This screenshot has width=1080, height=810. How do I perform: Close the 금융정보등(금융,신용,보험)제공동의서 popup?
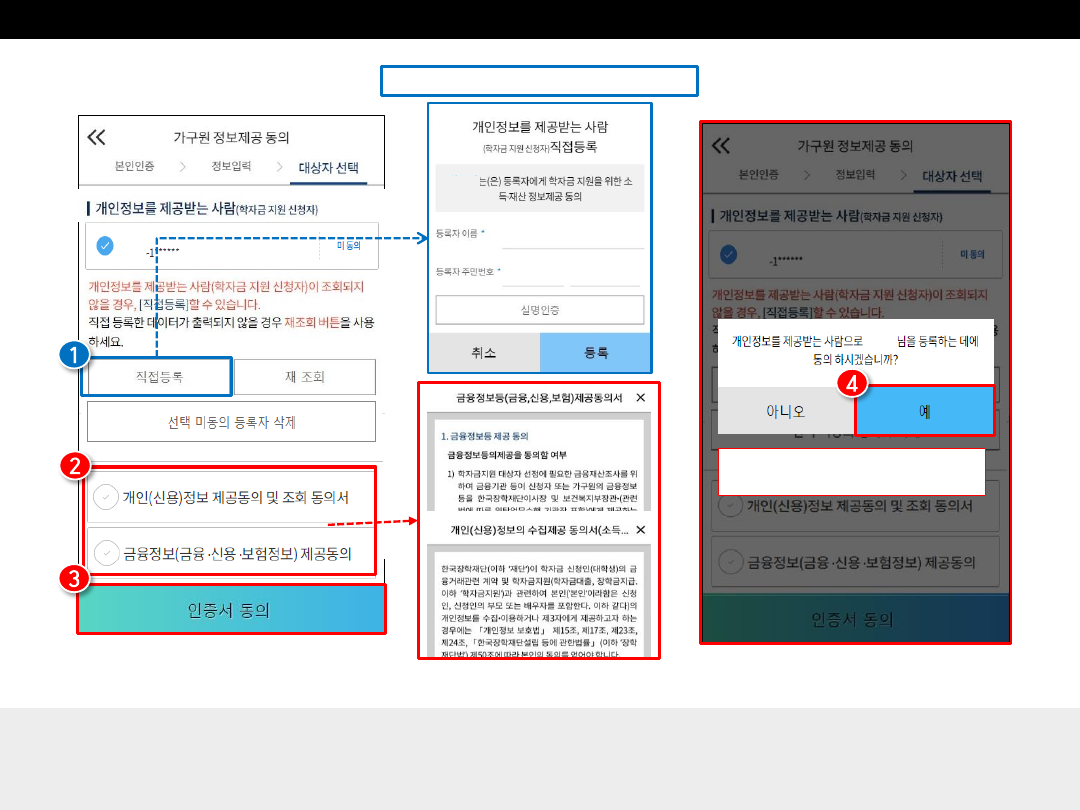point(641,398)
